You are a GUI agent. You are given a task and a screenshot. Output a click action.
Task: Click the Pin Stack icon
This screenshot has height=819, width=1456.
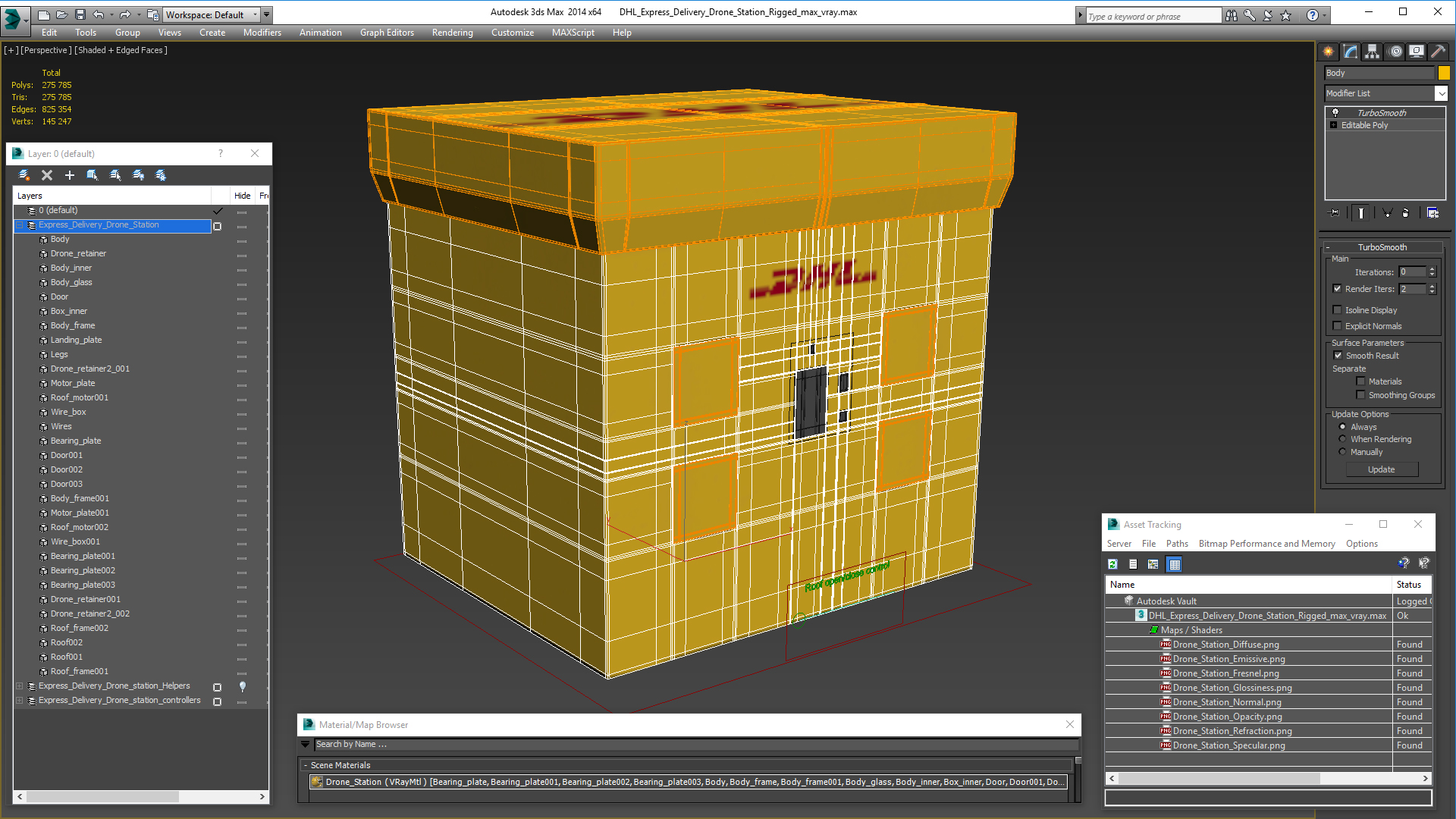coord(1335,213)
